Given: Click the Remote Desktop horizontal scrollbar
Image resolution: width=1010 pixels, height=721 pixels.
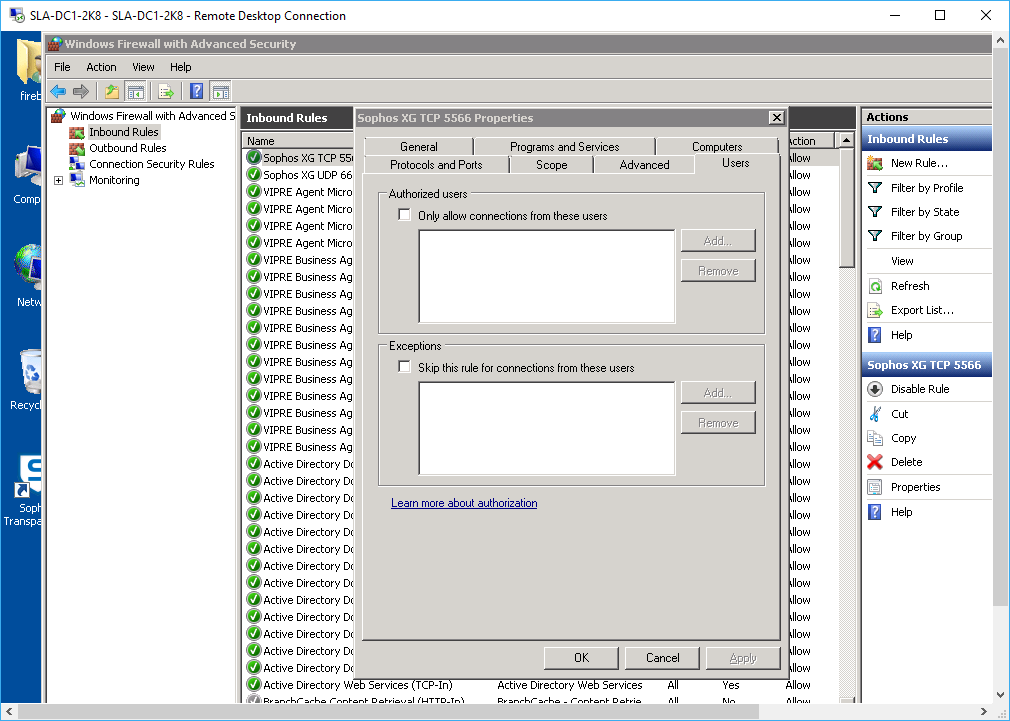Looking at the screenshot, I should click(x=386, y=712).
